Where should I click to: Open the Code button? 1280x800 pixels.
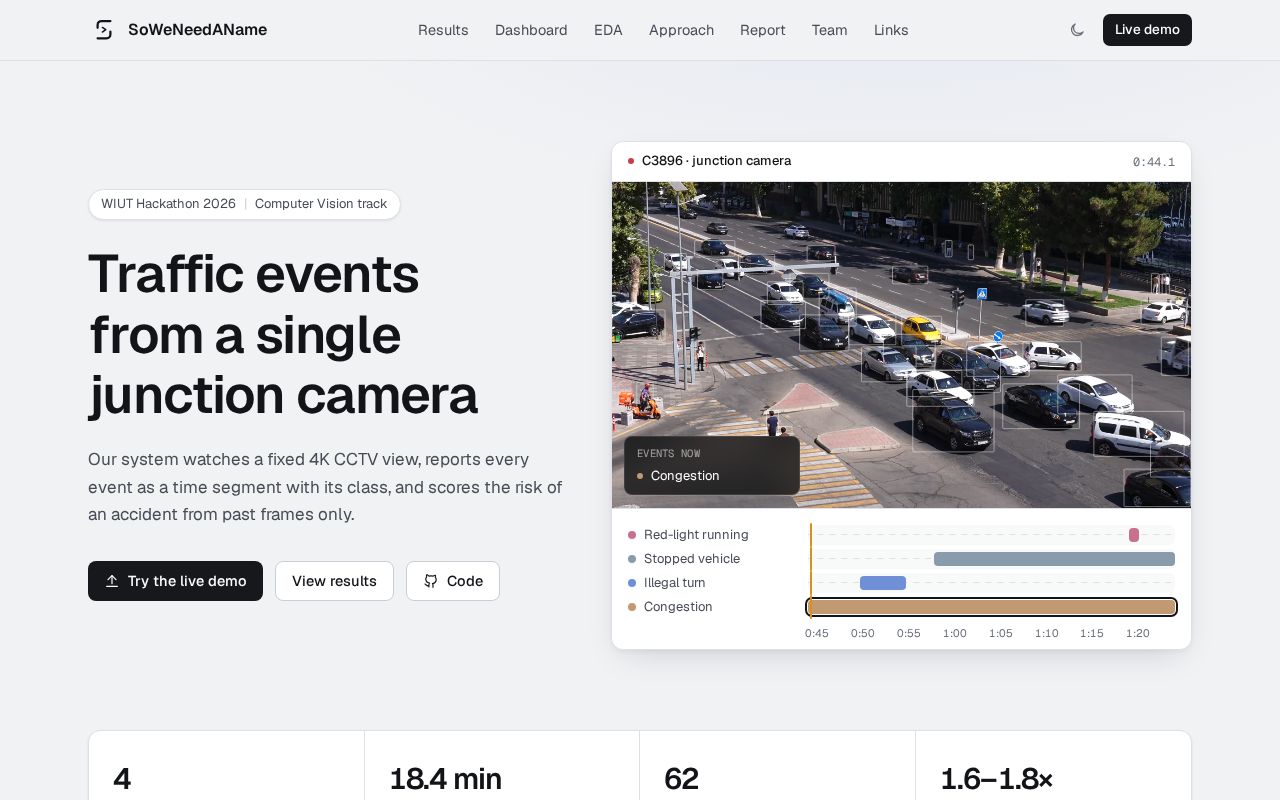453,581
